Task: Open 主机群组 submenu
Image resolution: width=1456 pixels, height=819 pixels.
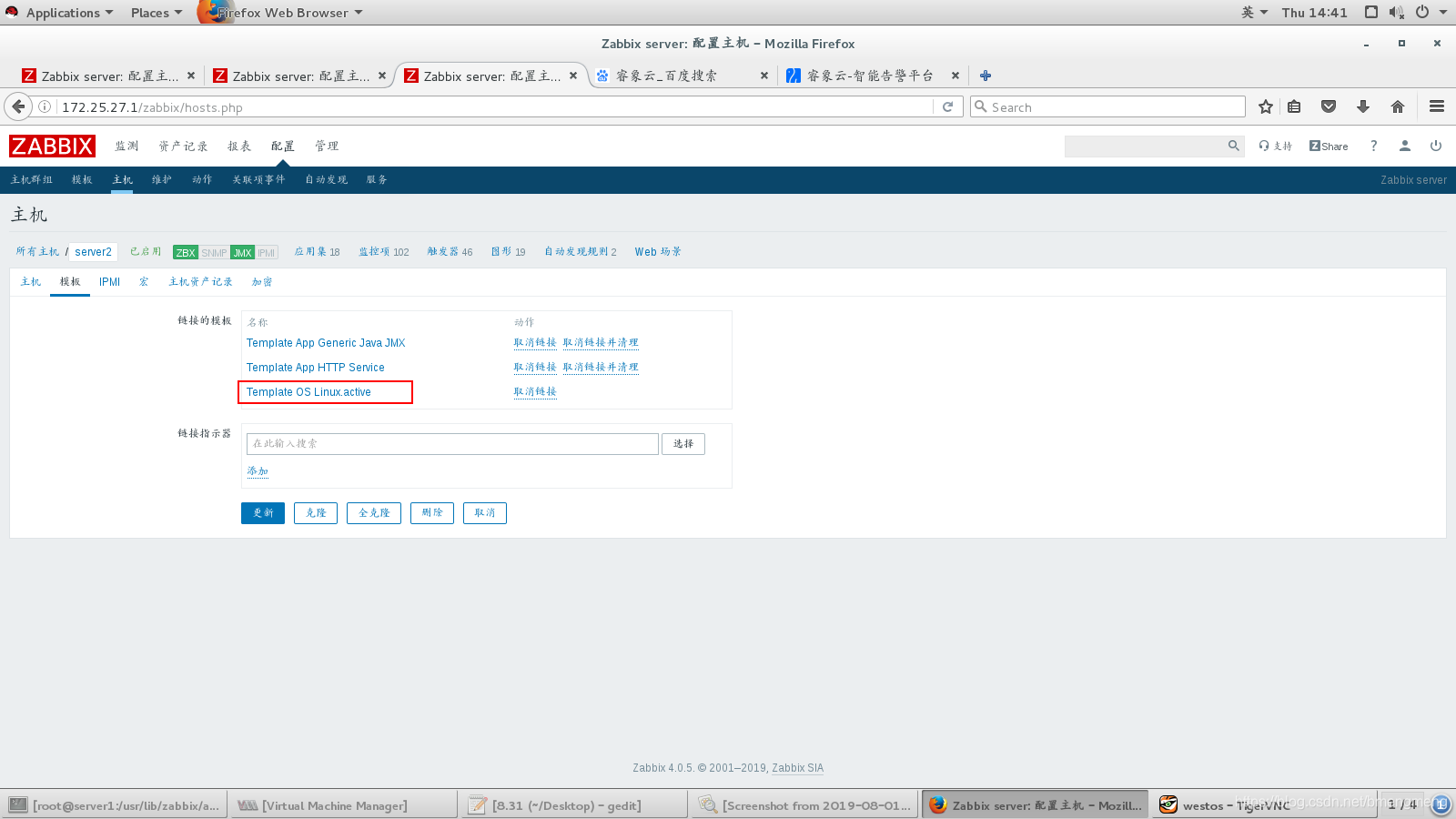Action: [x=32, y=179]
